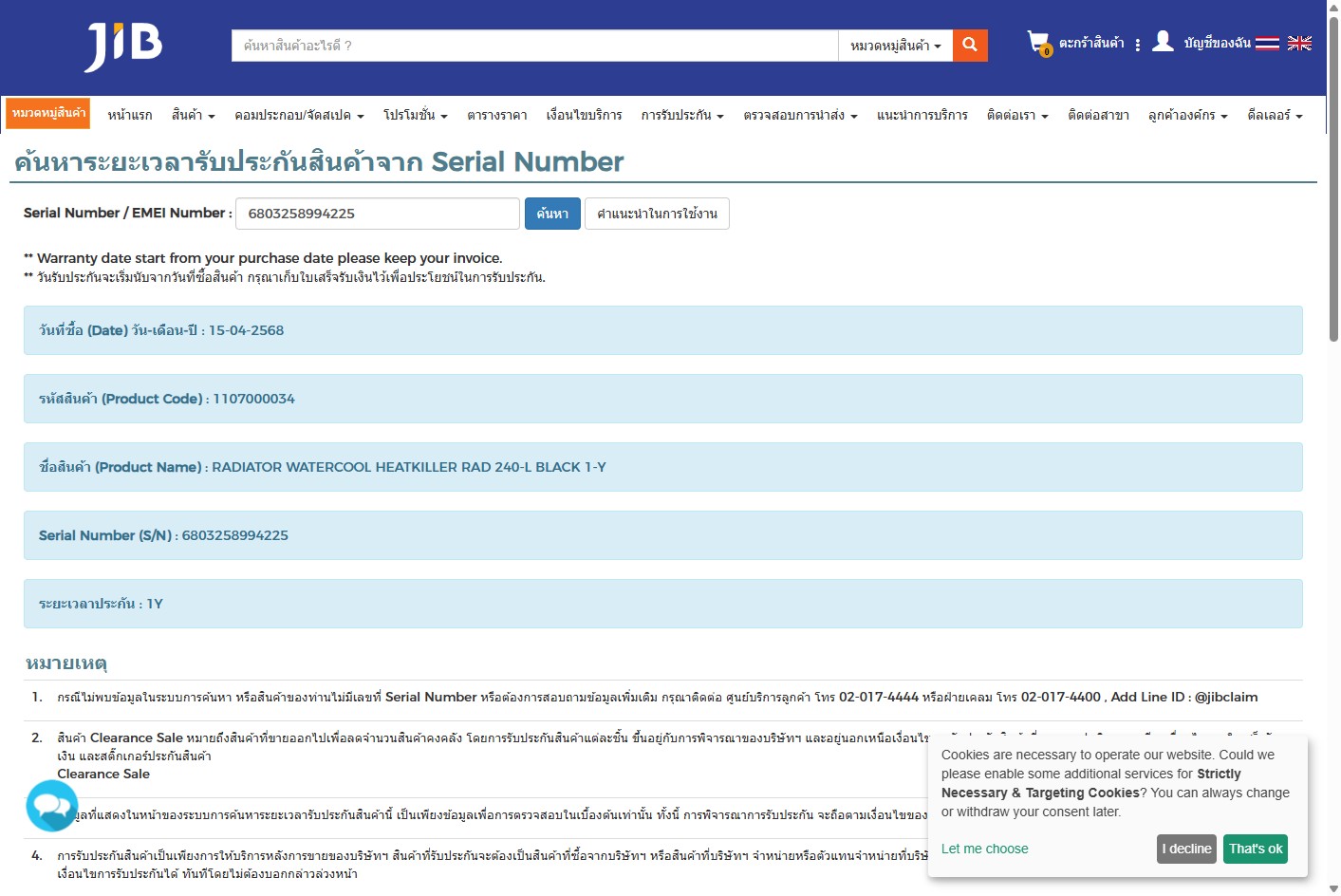The image size is (1341, 896).
Task: Click ระยะเวลาประกัน 1Y warranty row
Action: click(x=663, y=604)
